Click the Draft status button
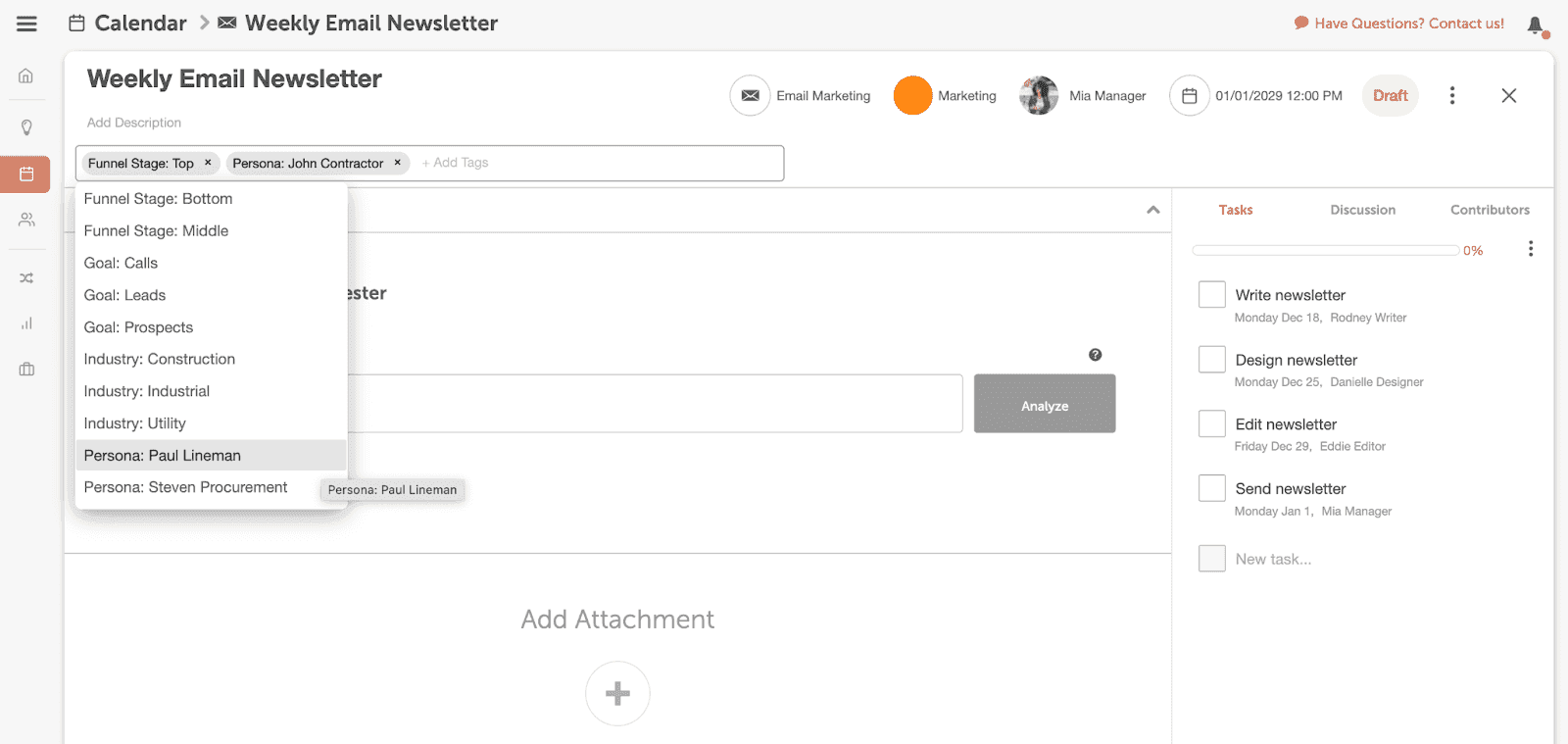The width and height of the screenshot is (1568, 744). (x=1390, y=96)
